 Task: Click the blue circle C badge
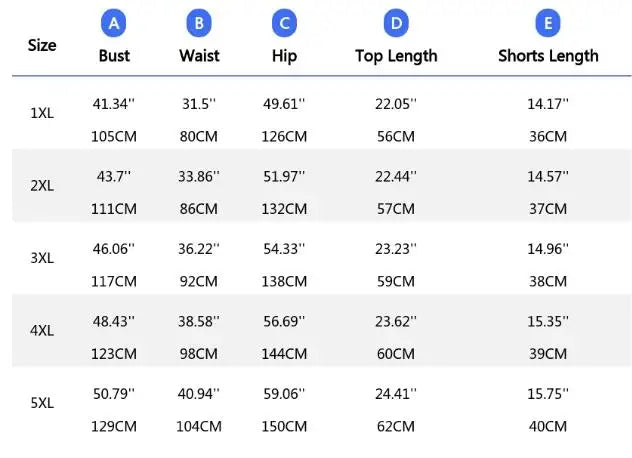[x=284, y=23]
